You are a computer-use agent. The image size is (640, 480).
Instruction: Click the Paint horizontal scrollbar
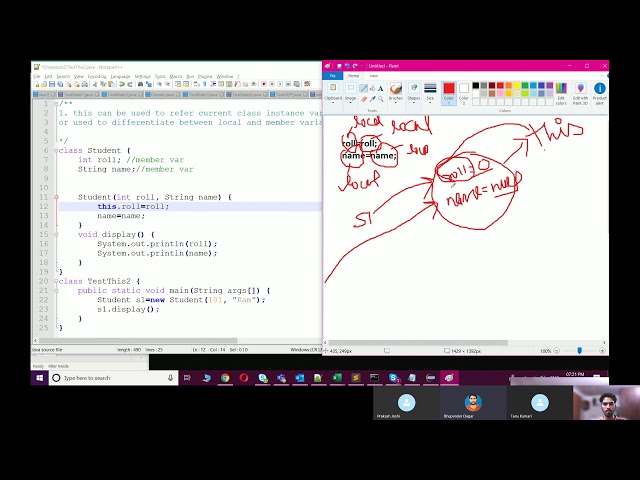click(x=418, y=343)
